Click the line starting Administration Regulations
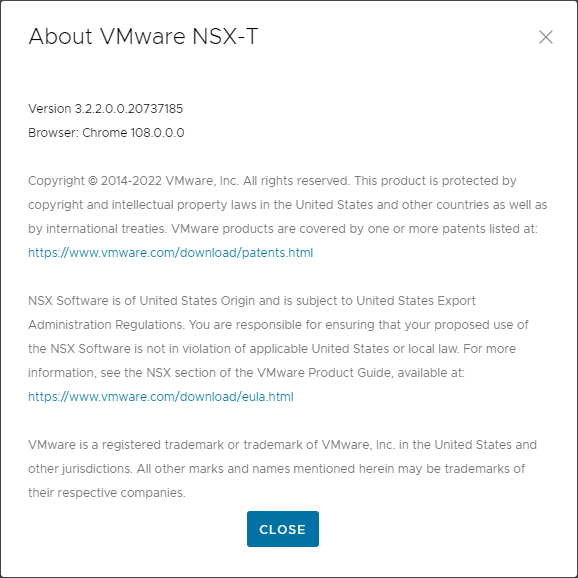The width and height of the screenshot is (578, 578). coord(278,325)
